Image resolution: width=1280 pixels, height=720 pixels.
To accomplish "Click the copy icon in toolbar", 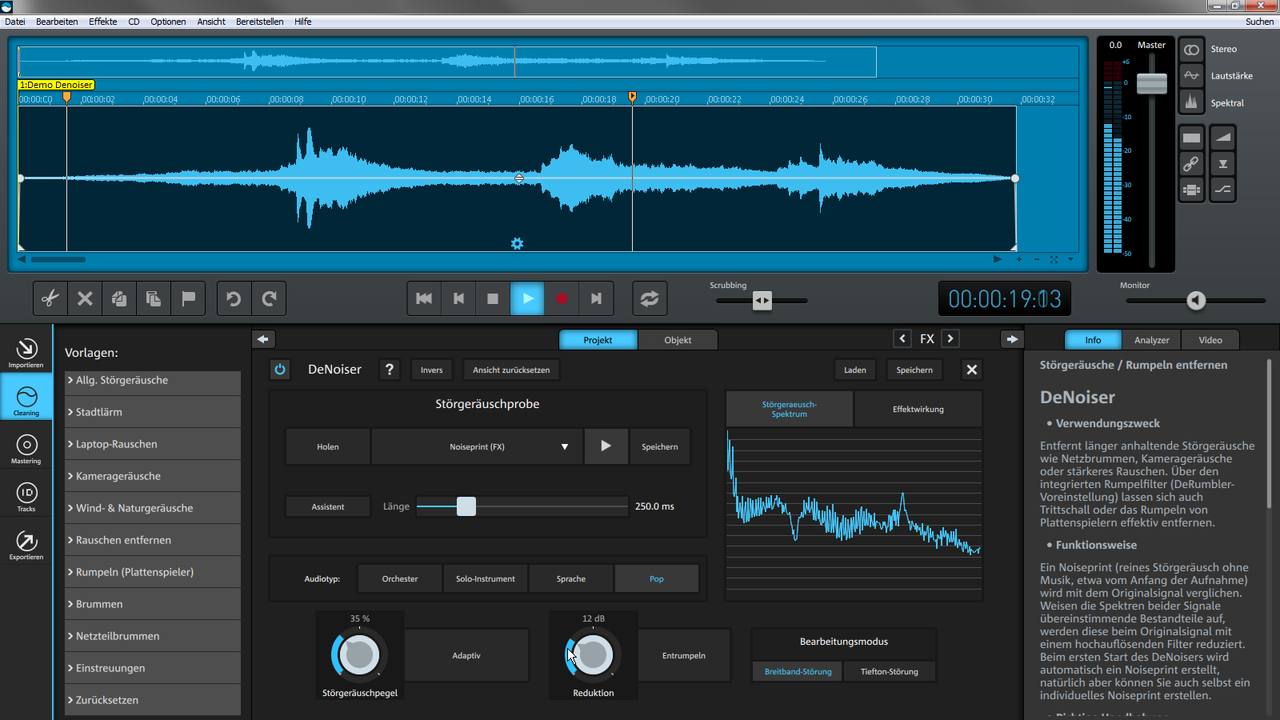I will point(119,298).
